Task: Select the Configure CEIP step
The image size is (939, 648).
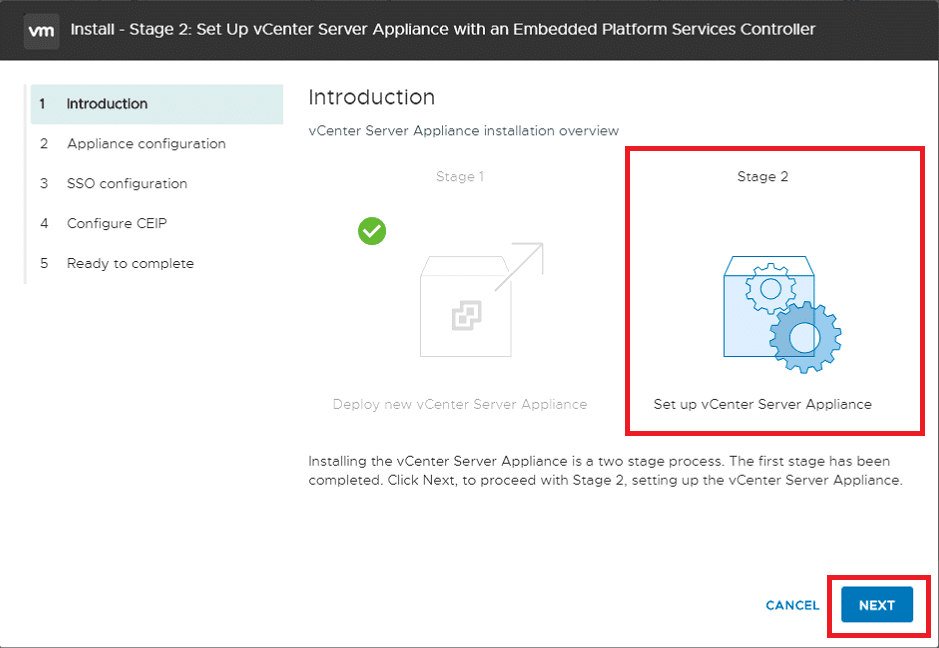Action: [x=157, y=223]
